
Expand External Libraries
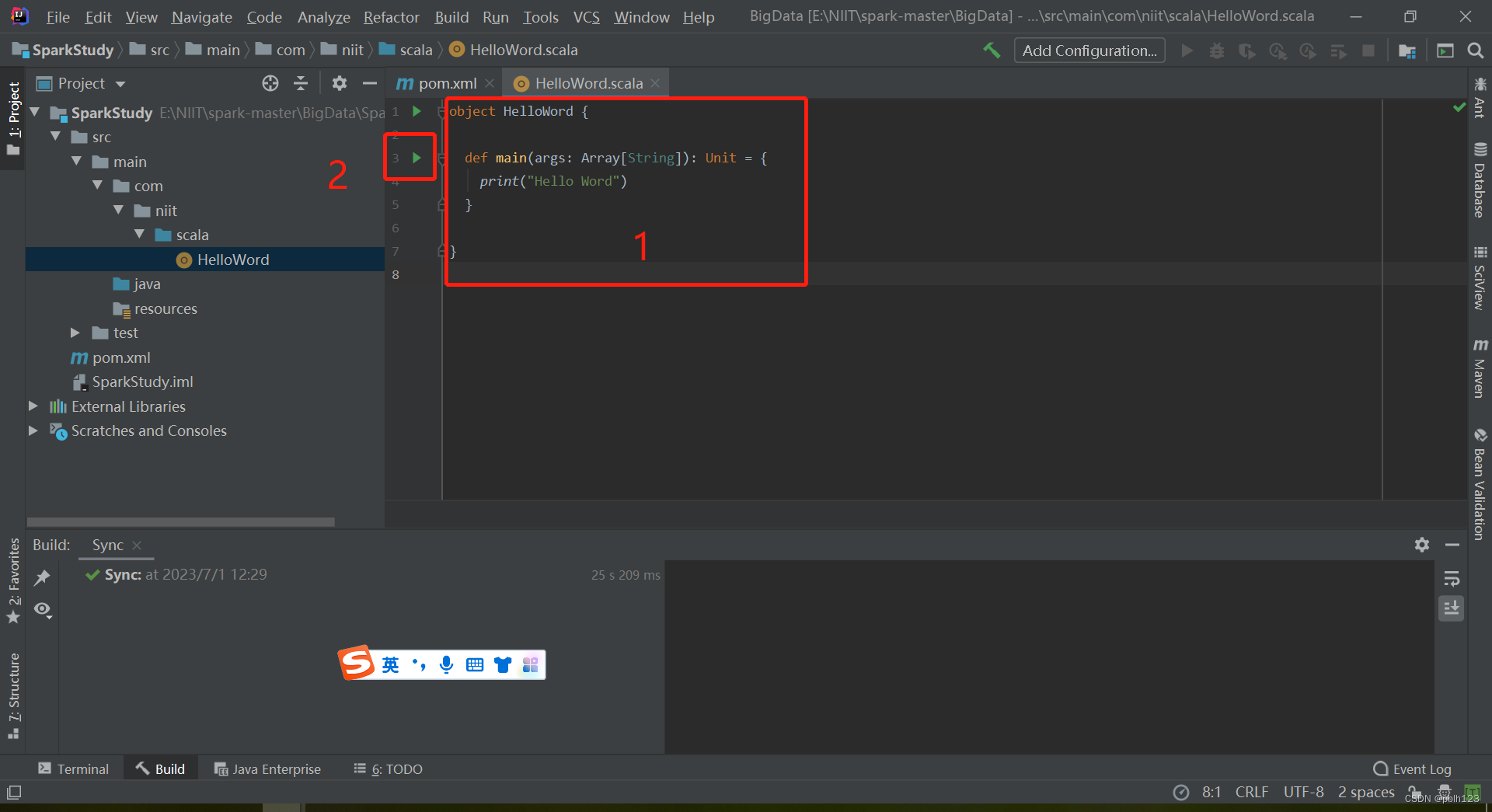click(33, 406)
